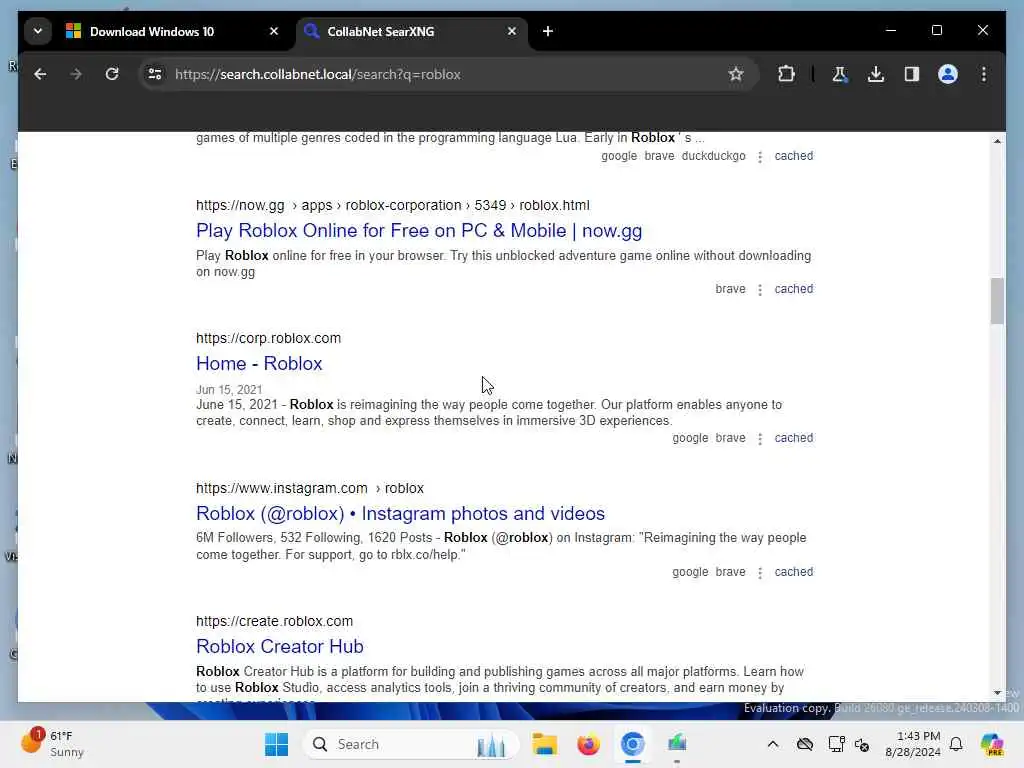Click the page vertical scrollbar thumb
This screenshot has width=1024, height=768.
click(x=997, y=301)
